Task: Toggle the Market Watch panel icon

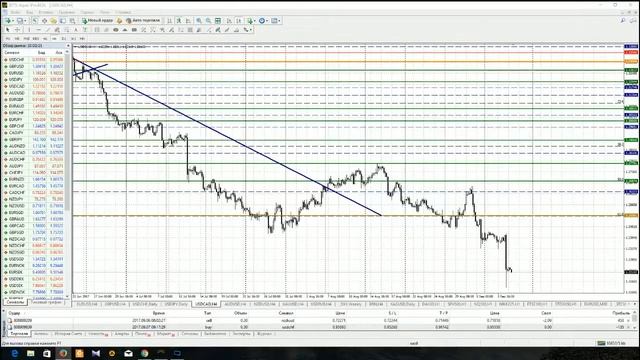Action: [35, 20]
